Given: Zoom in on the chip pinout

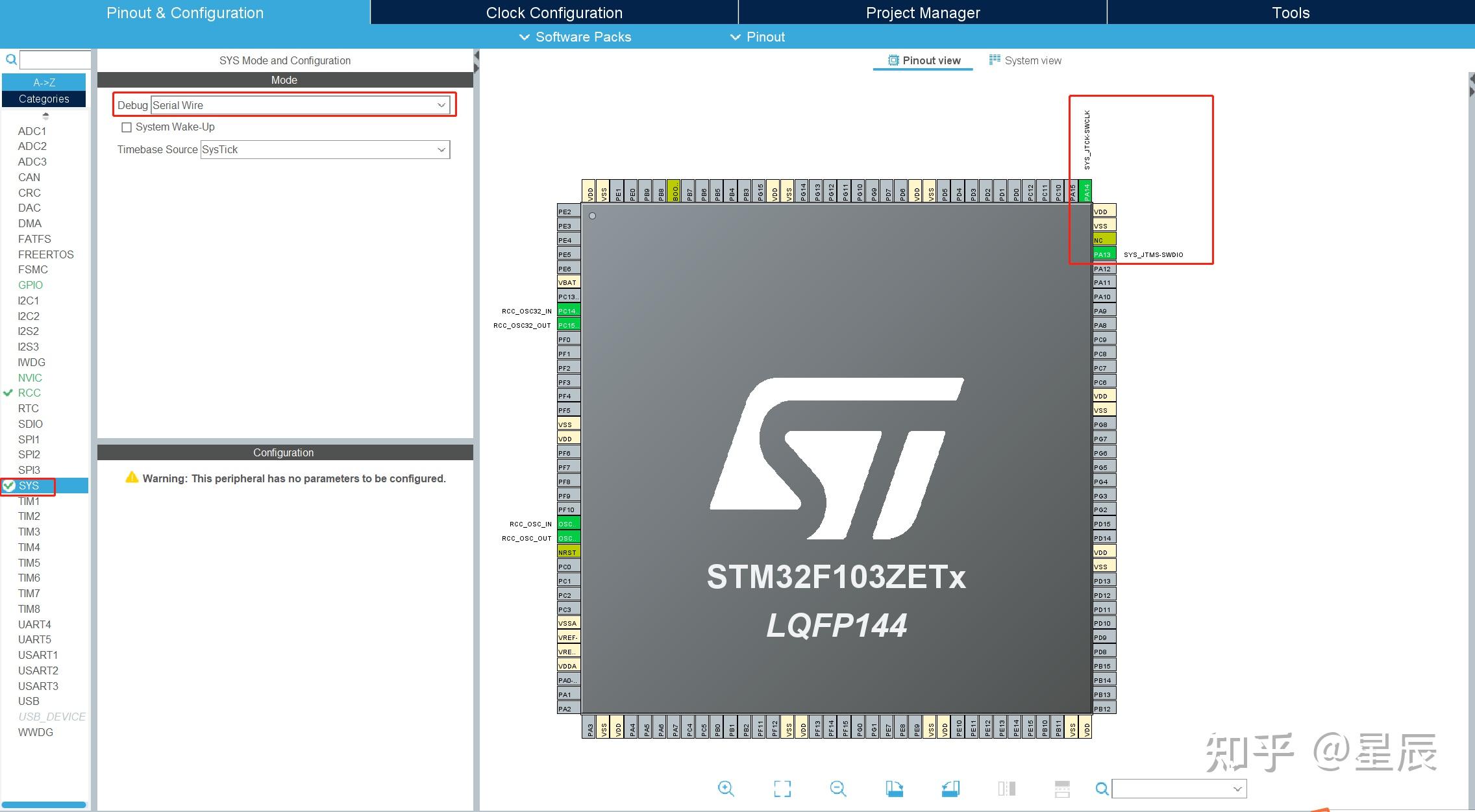Looking at the screenshot, I should pyautogui.click(x=726, y=789).
